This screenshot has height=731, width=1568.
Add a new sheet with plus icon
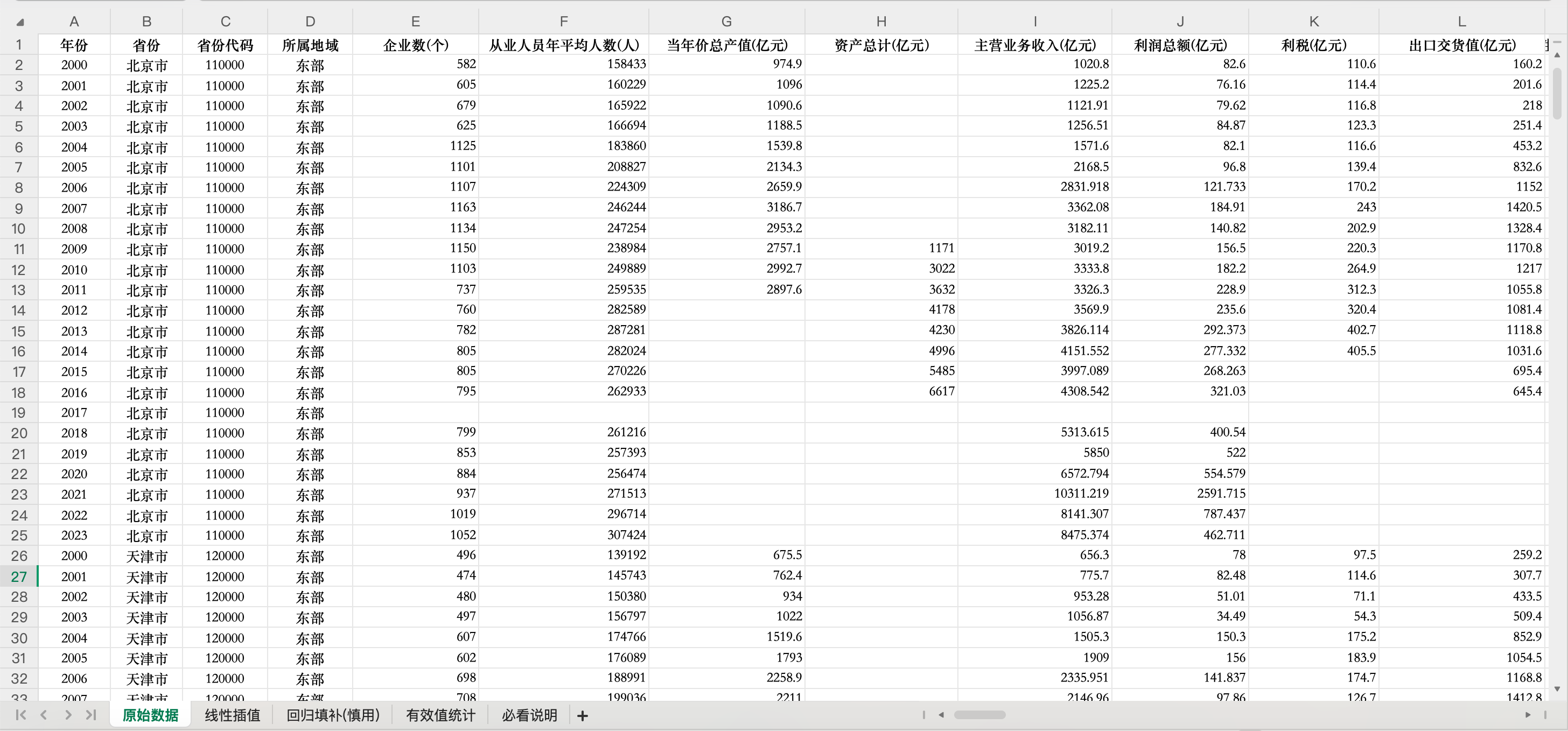pyautogui.click(x=583, y=716)
